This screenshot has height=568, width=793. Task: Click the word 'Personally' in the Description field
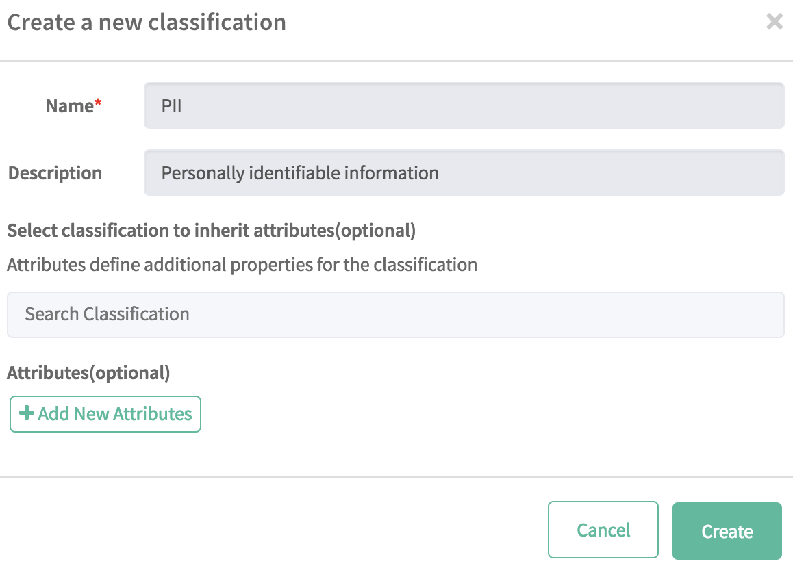201,173
